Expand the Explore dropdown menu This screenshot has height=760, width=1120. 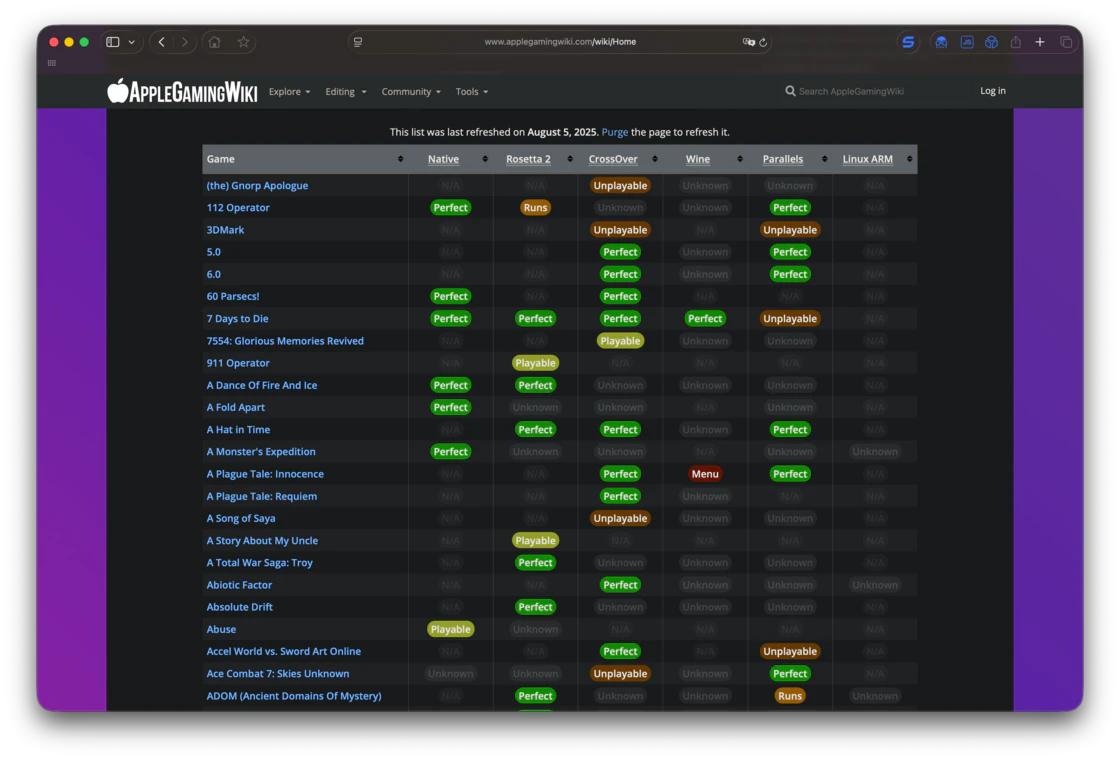(289, 92)
